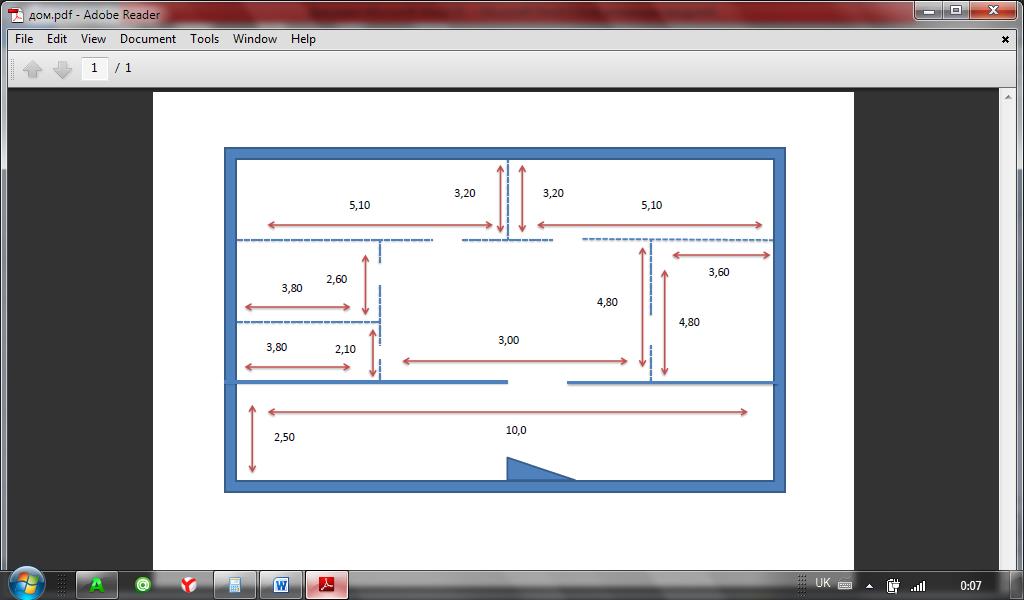The width and height of the screenshot is (1024, 600).
Task: Open the Calculator taskbar icon
Action: (x=234, y=584)
